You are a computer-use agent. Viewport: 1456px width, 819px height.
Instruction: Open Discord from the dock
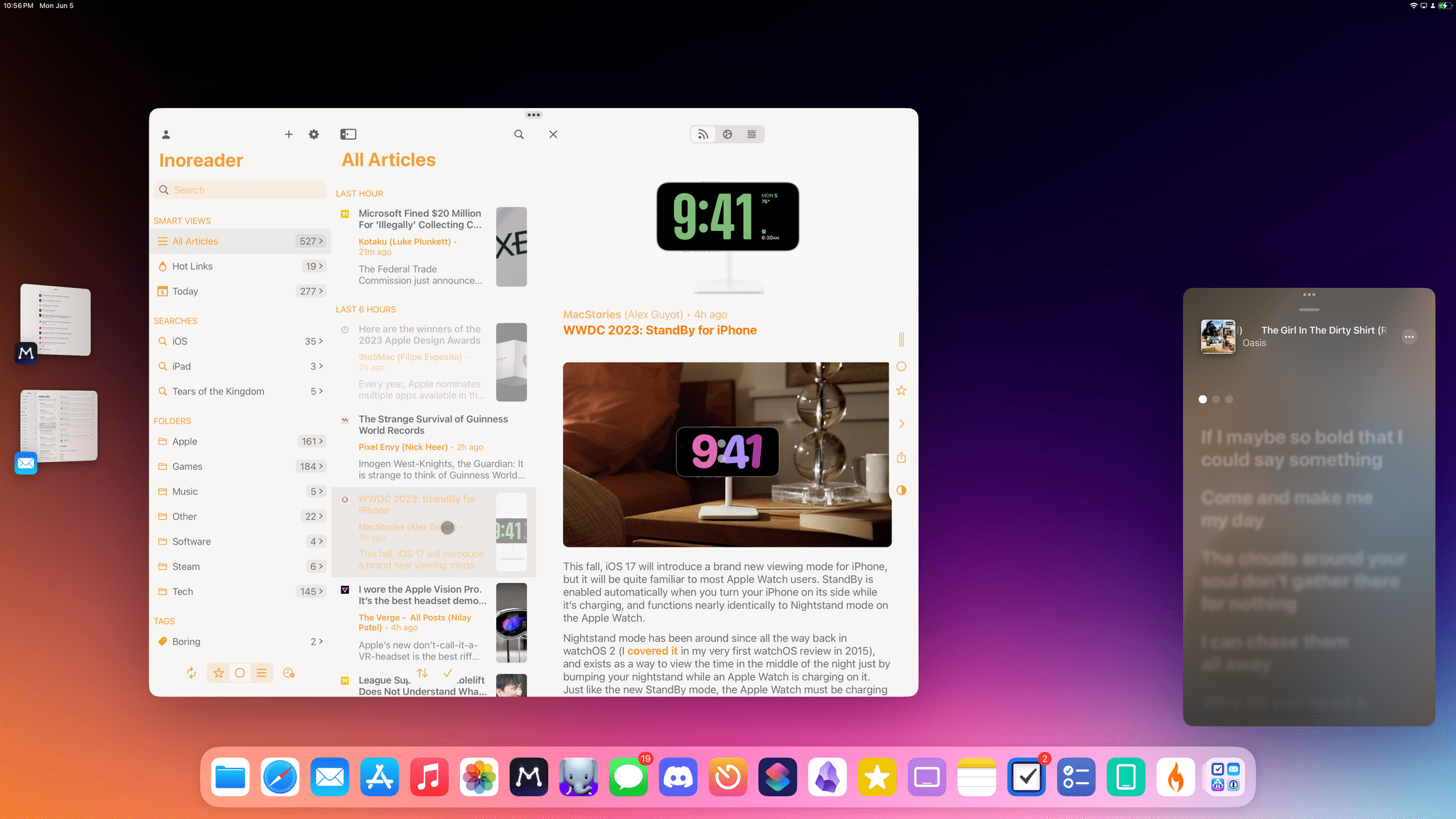[x=678, y=777]
